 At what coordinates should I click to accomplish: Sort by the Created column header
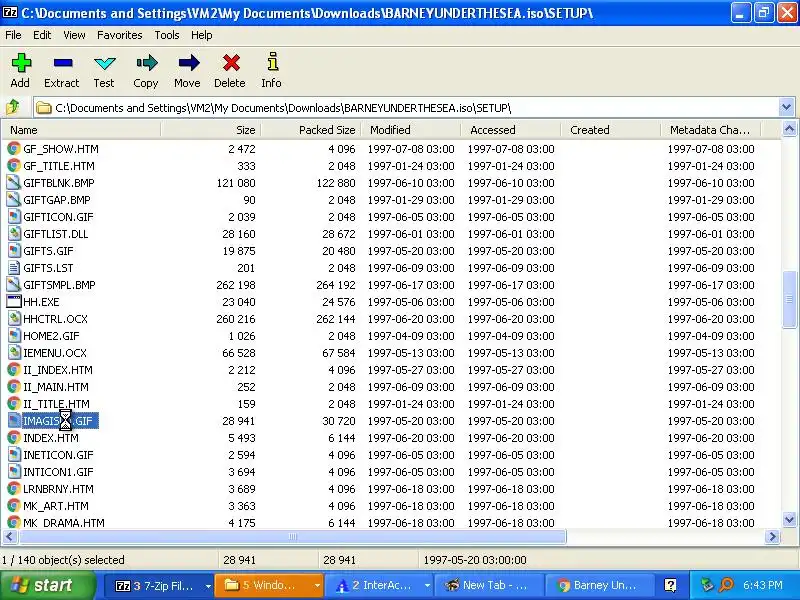tap(611, 130)
